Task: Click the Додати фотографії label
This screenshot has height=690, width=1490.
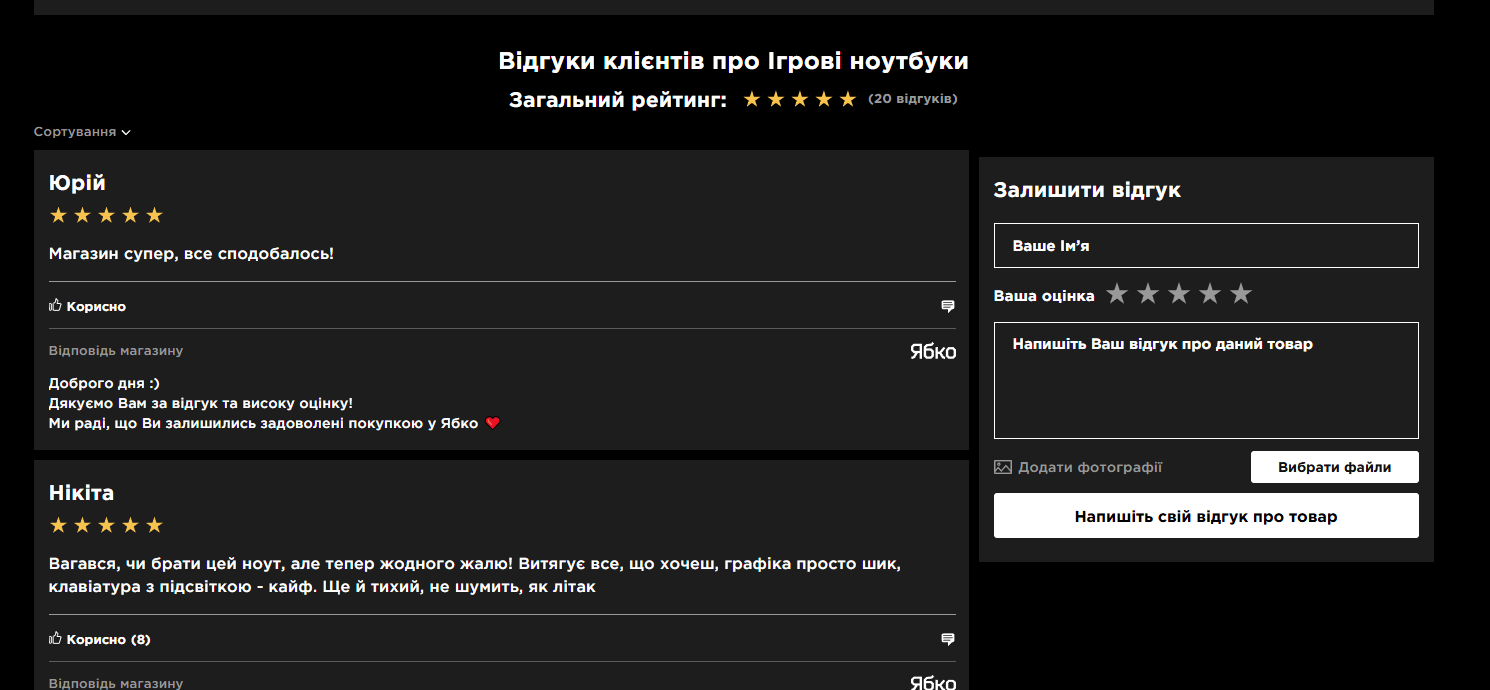Action: point(1090,467)
